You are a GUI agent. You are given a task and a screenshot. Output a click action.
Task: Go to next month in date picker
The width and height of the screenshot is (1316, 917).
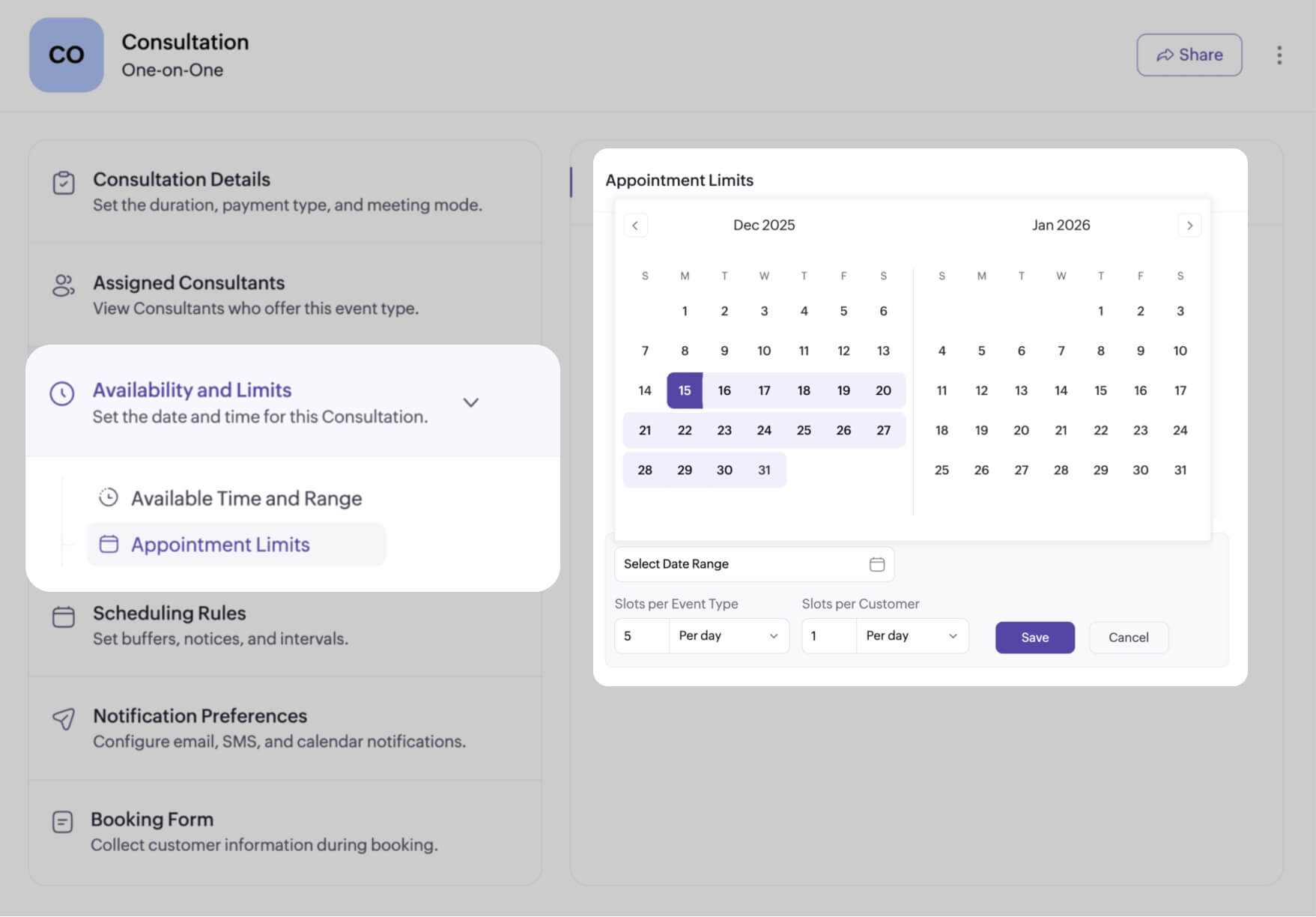(1189, 226)
